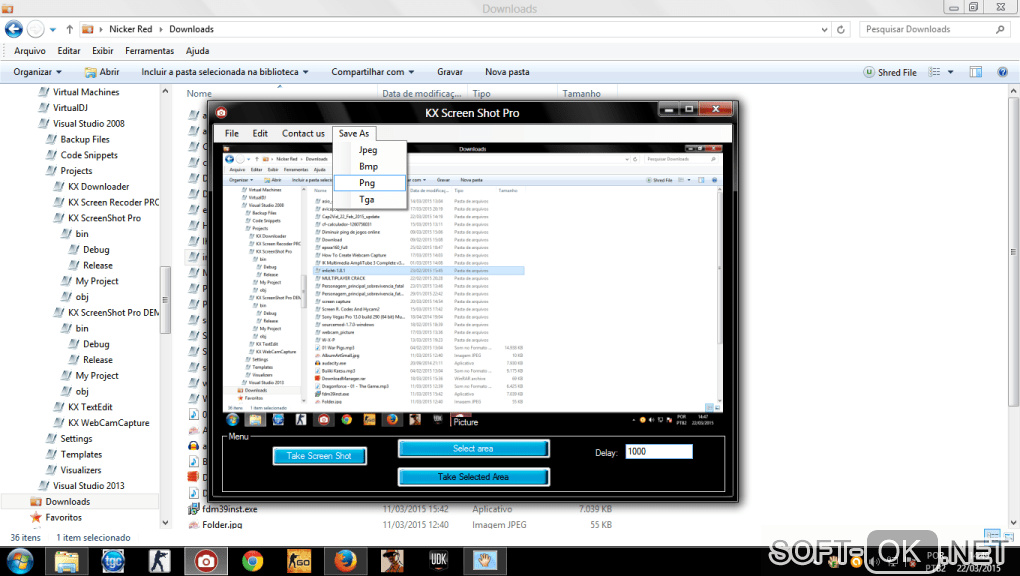Viewport: 1020px width, 576px height.
Task: Click Gravar in the Explorer toolbar
Action: 450,72
